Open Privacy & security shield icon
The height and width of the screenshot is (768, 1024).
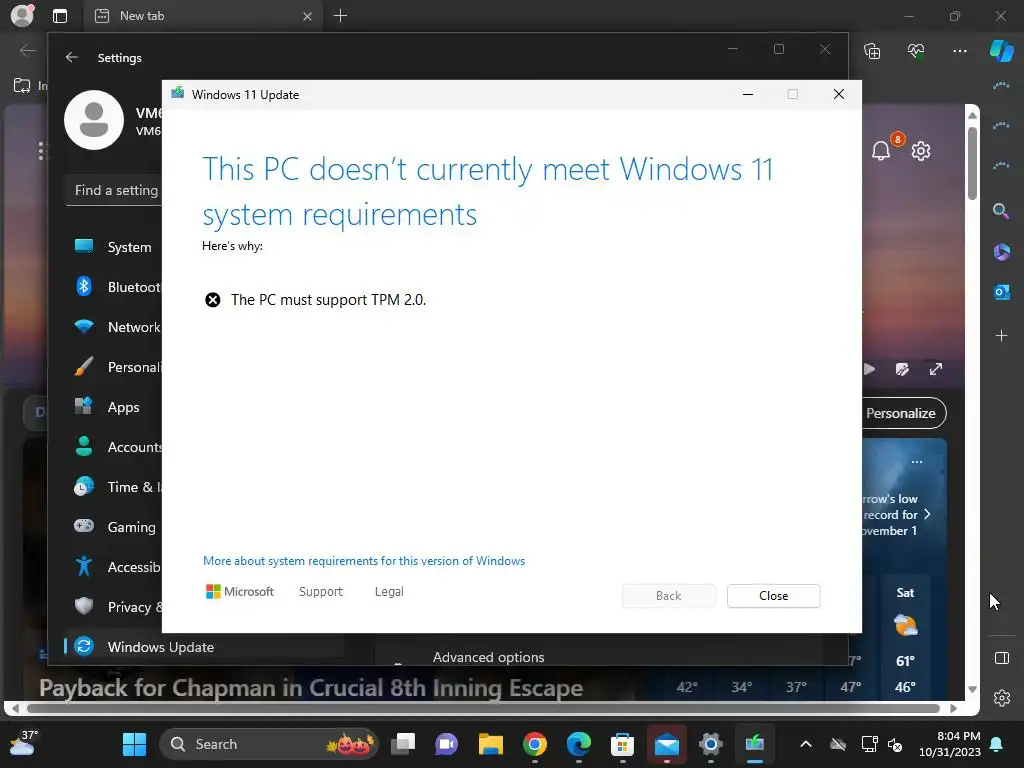point(84,607)
